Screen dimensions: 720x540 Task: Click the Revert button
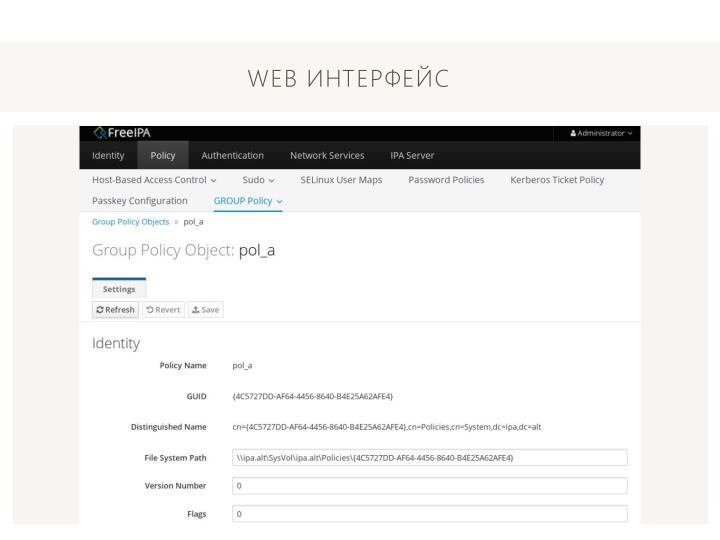[x=163, y=309]
